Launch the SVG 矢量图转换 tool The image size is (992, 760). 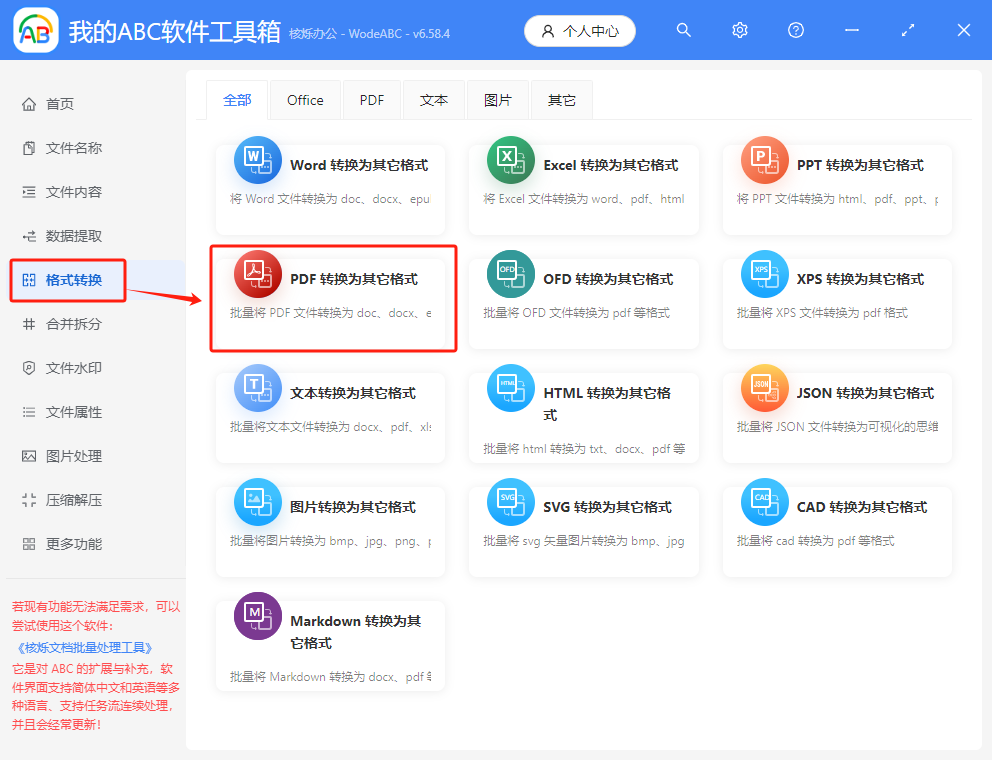point(584,524)
